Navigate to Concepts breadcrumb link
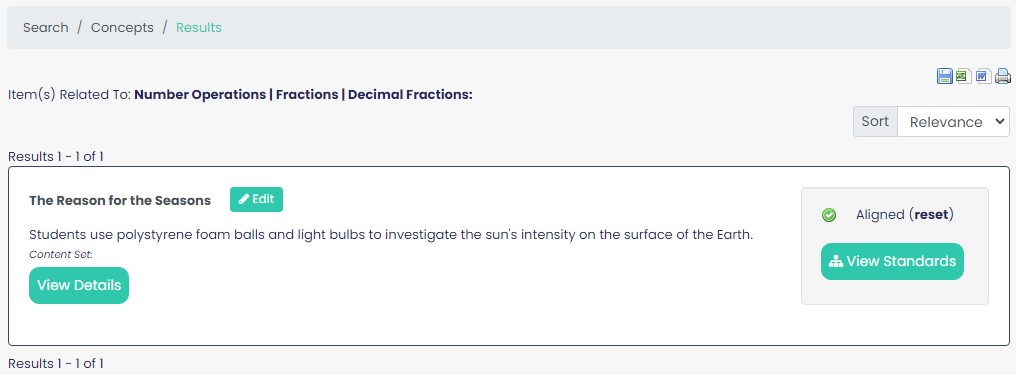The height and width of the screenshot is (375, 1016). pos(122,28)
